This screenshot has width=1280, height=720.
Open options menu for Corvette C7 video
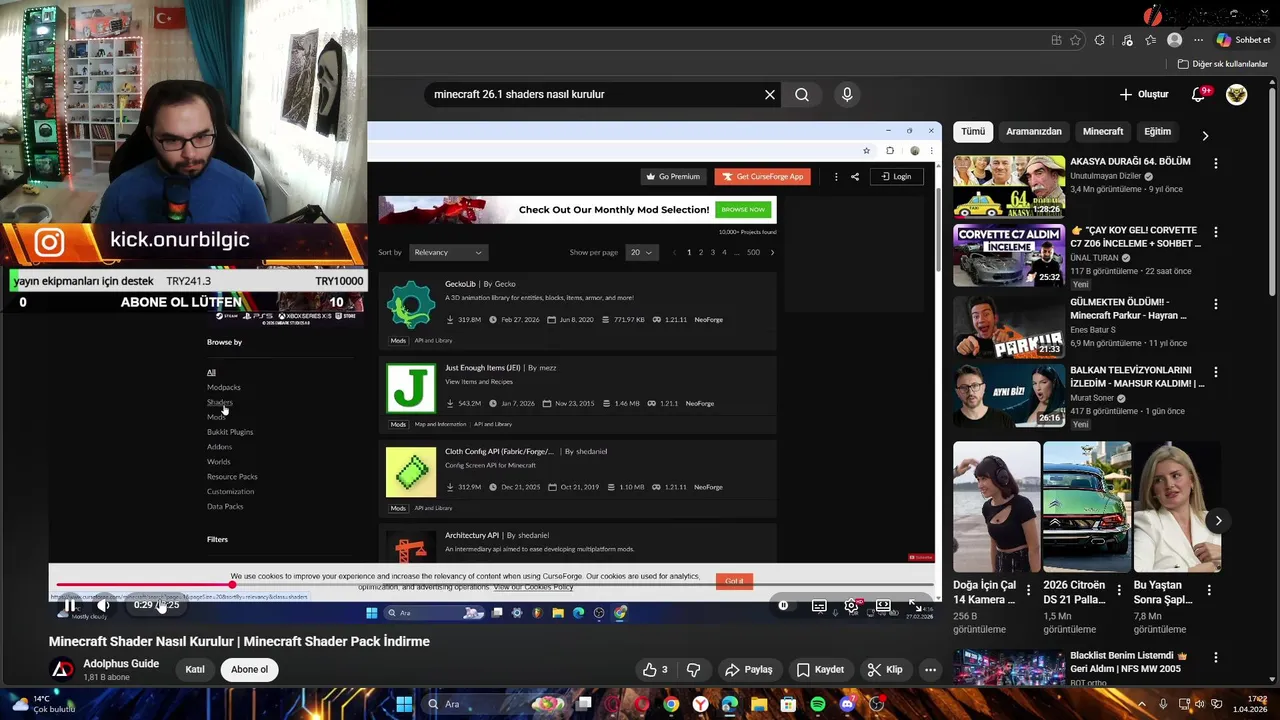[x=1216, y=232]
